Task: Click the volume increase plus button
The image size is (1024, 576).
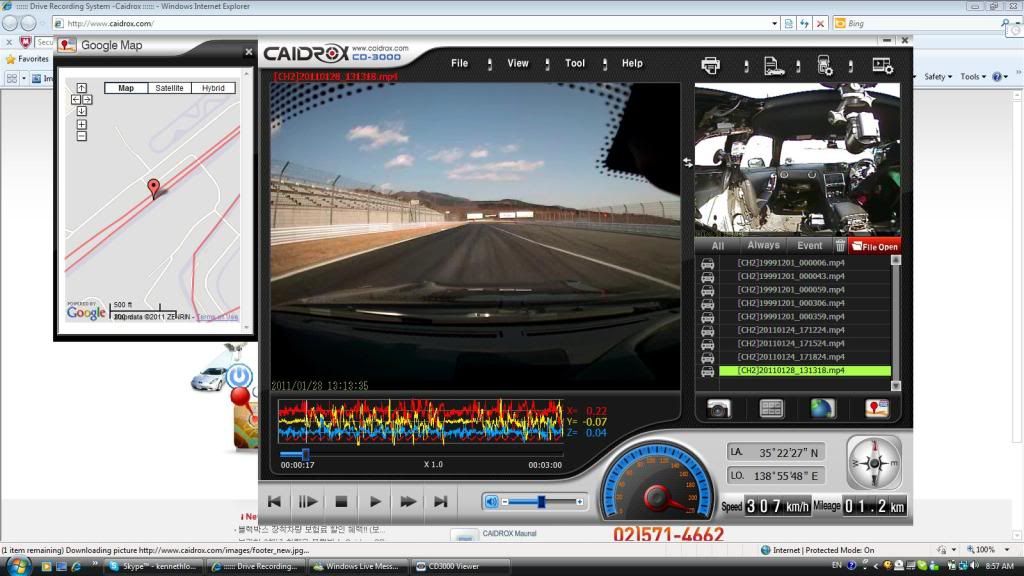Action: (579, 502)
